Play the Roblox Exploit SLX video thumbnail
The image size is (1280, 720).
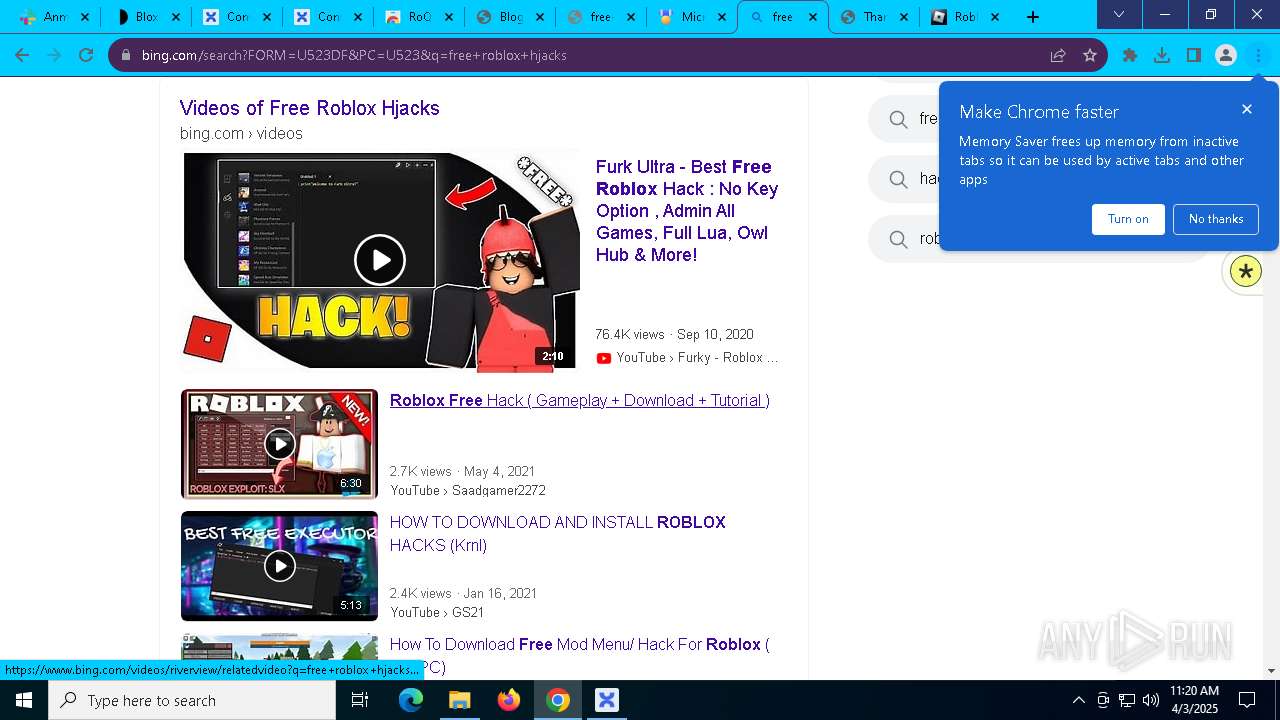coord(279,443)
